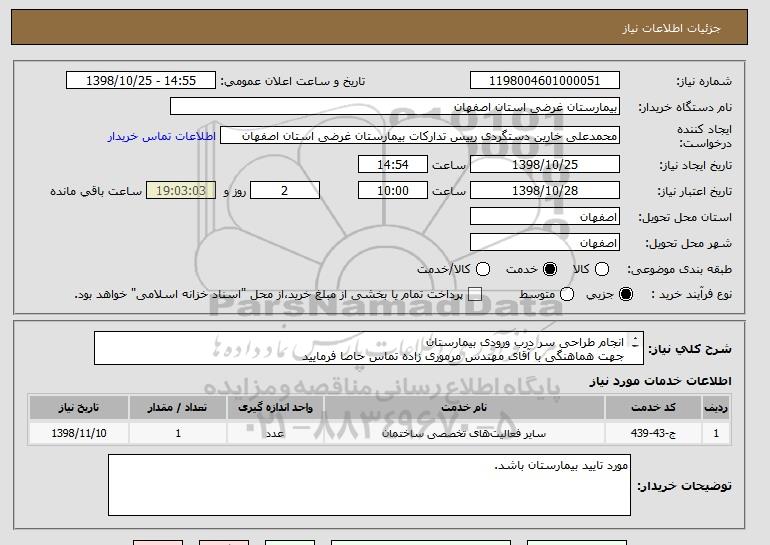This screenshot has height=545, width=770.
Task: Click the کد خدمت column header
Action: pos(653,408)
